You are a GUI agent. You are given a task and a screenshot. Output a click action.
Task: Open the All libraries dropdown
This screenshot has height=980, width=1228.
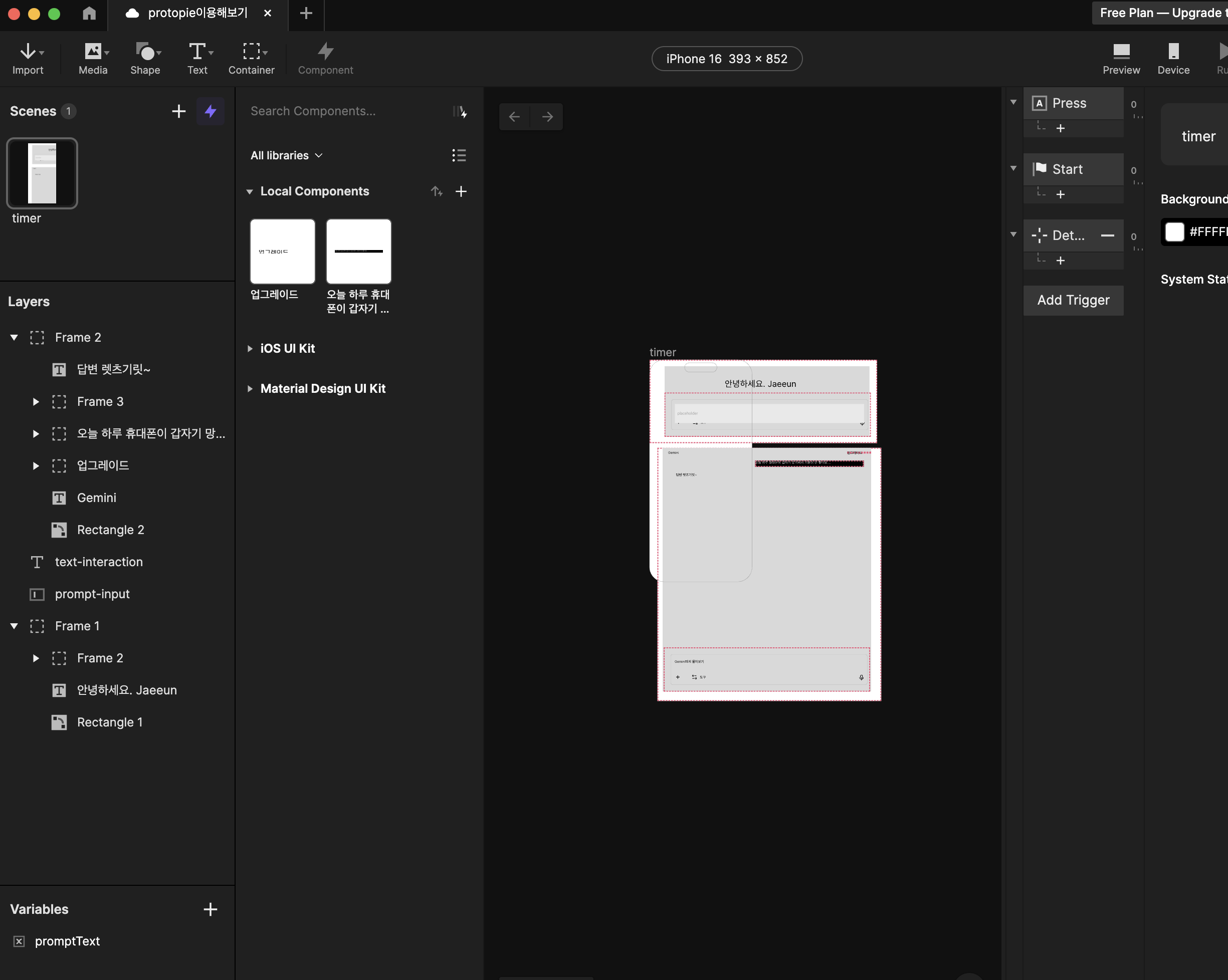click(x=287, y=155)
